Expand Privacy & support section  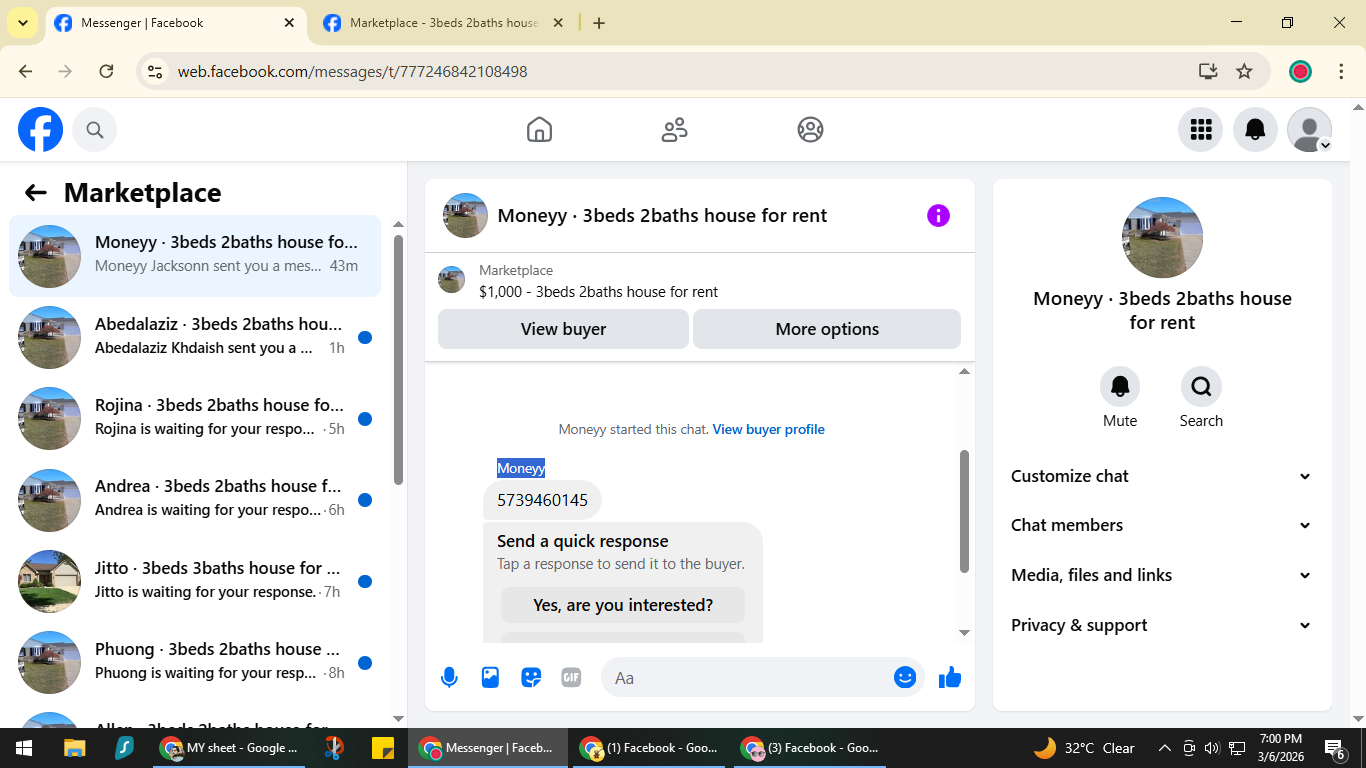pos(1161,625)
